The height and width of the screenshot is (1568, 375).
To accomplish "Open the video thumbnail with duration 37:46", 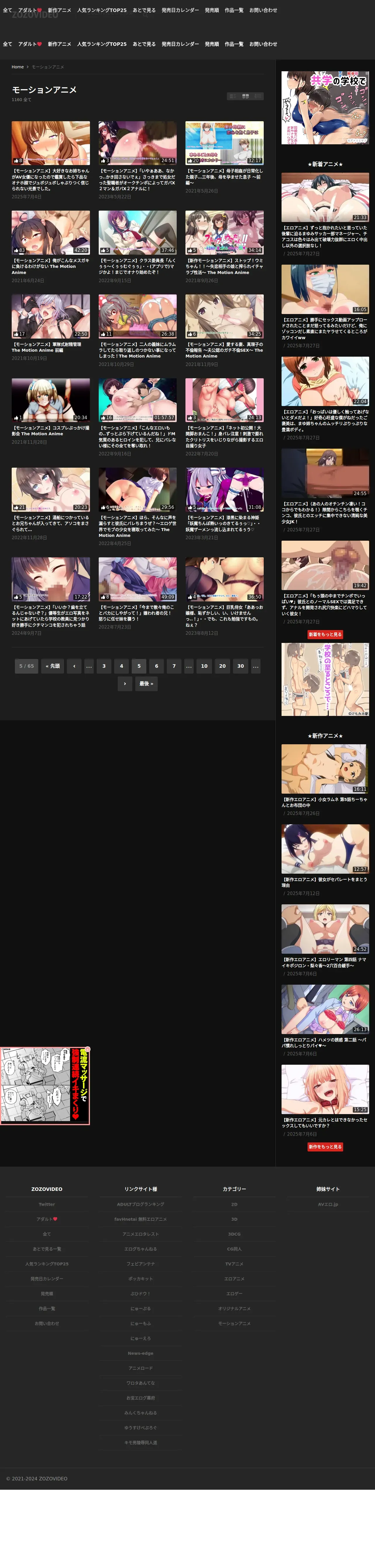I will point(138,233).
